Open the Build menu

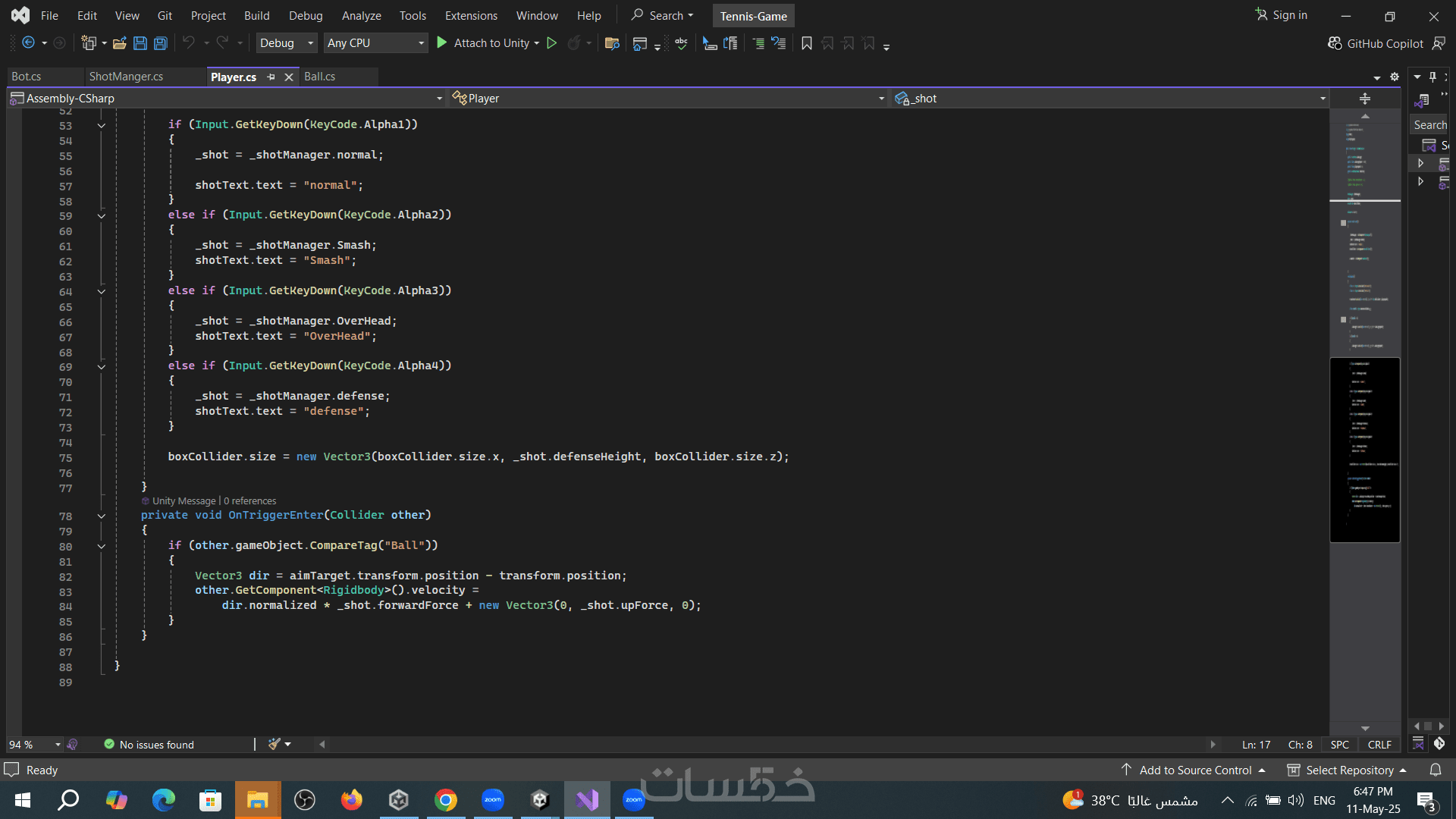[256, 15]
